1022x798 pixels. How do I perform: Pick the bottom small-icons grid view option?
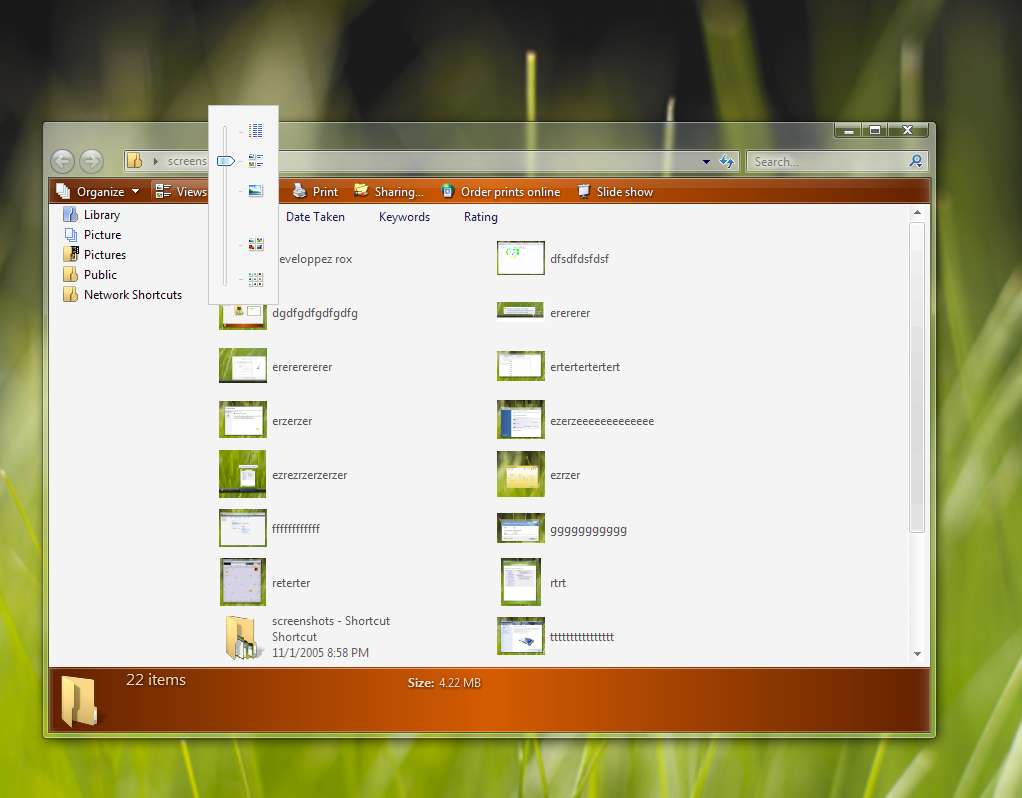(256, 280)
